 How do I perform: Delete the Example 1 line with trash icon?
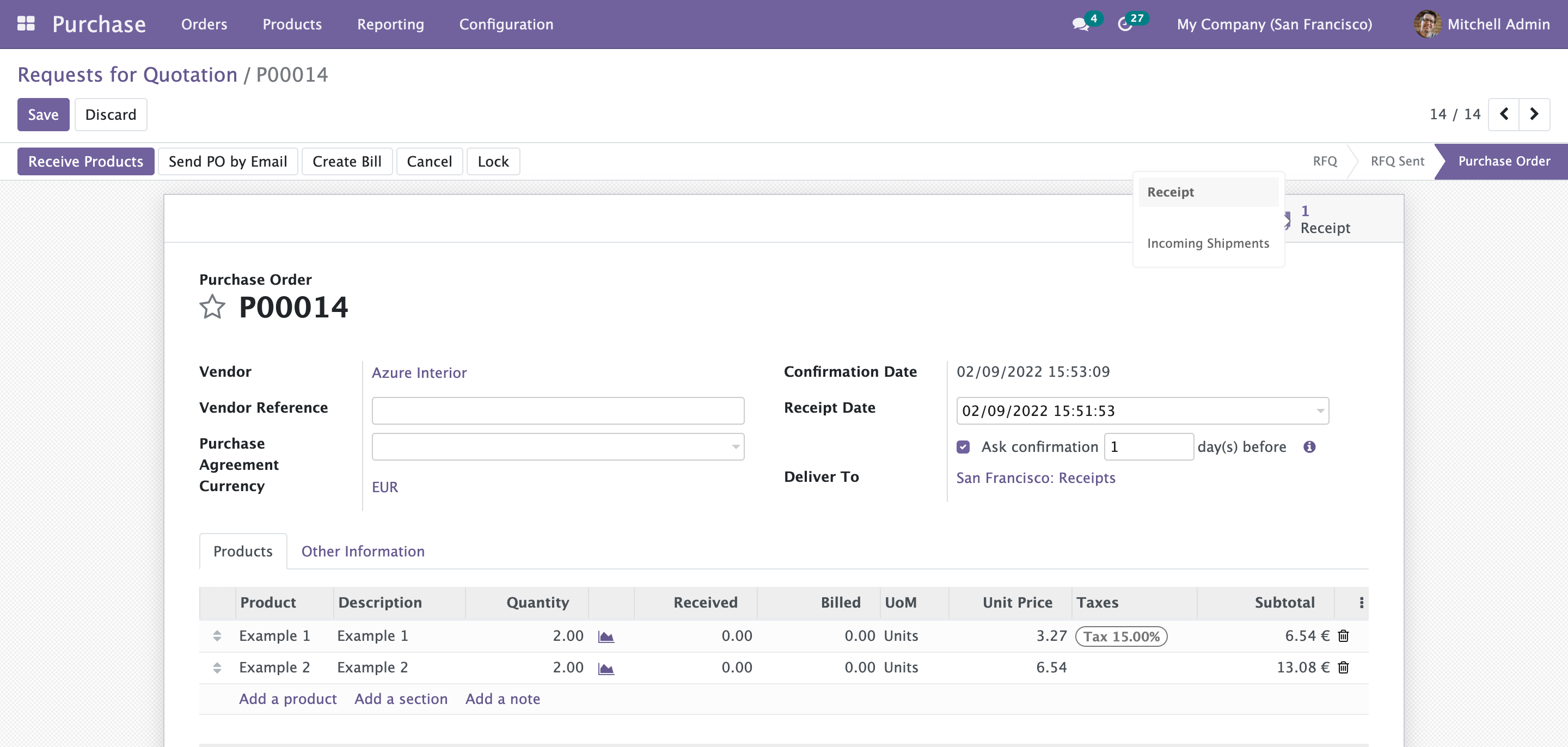(1343, 636)
